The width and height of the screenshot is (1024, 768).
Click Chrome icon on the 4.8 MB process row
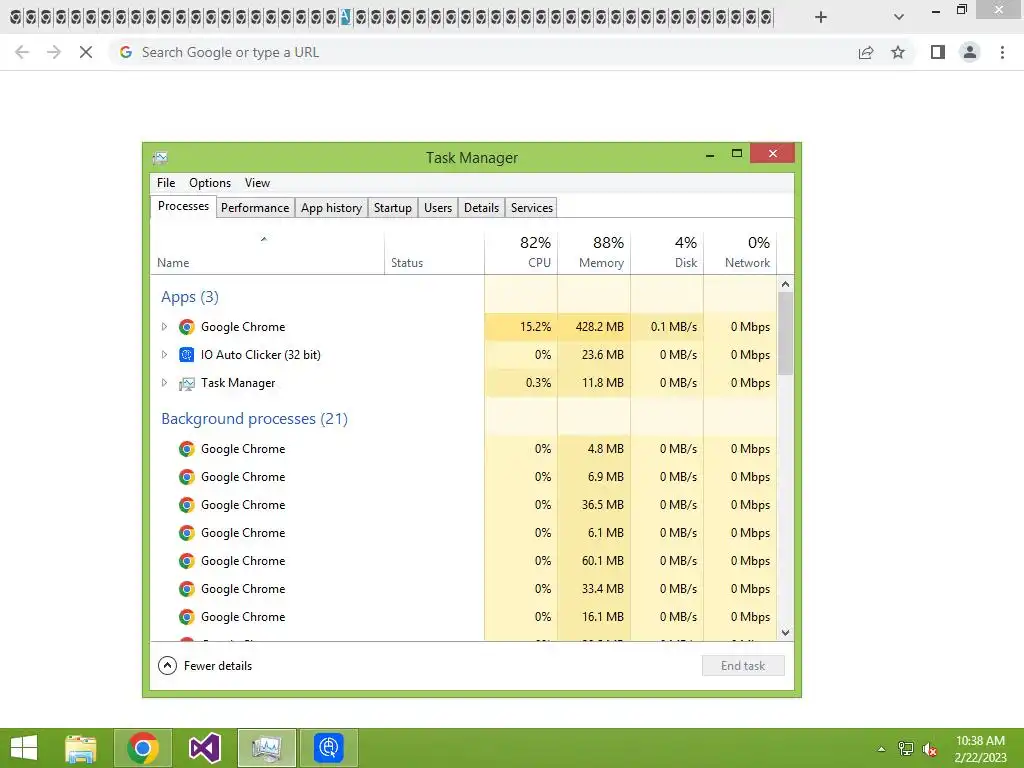187,449
